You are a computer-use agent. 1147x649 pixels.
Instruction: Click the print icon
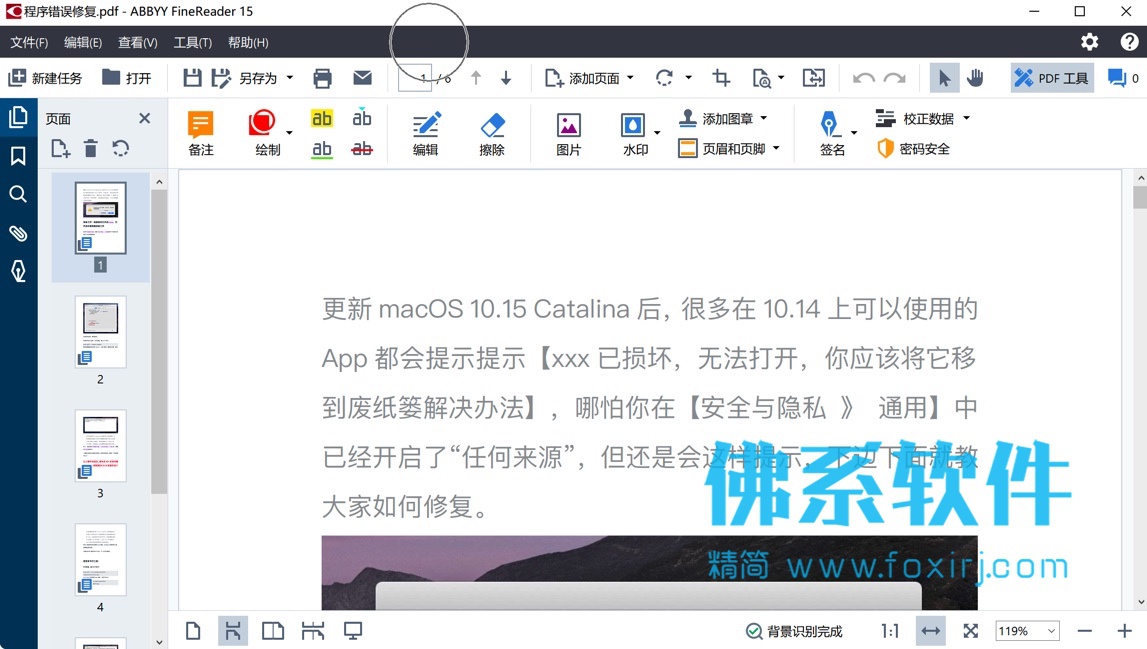323,78
